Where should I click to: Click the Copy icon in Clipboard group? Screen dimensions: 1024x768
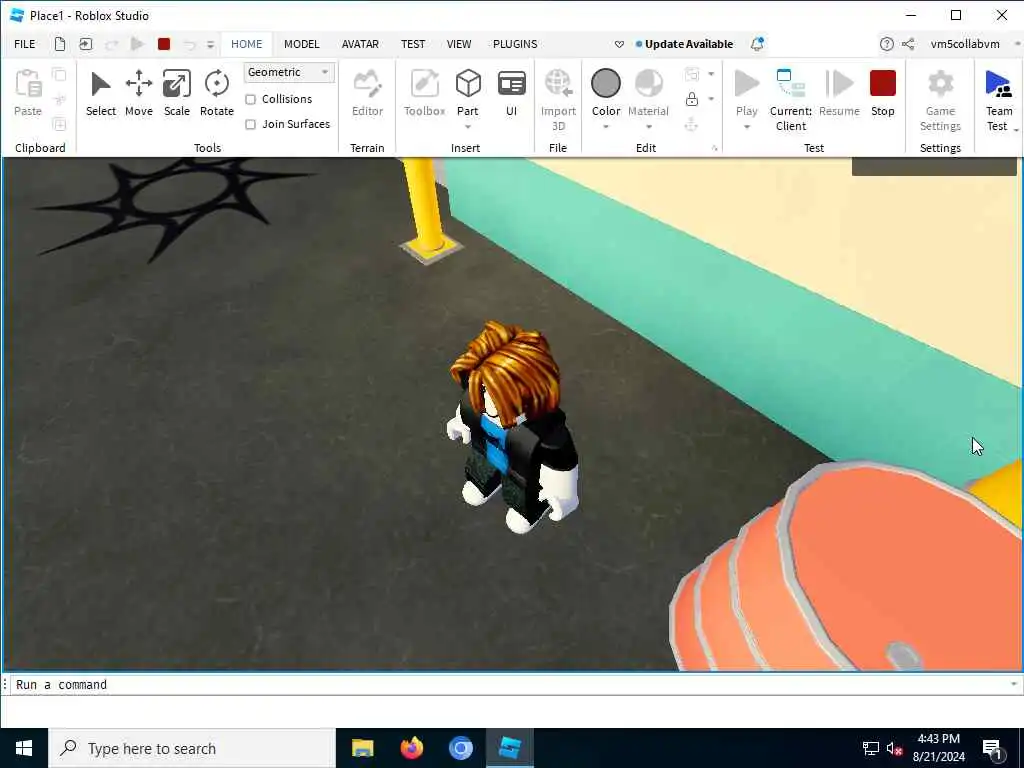pos(59,74)
